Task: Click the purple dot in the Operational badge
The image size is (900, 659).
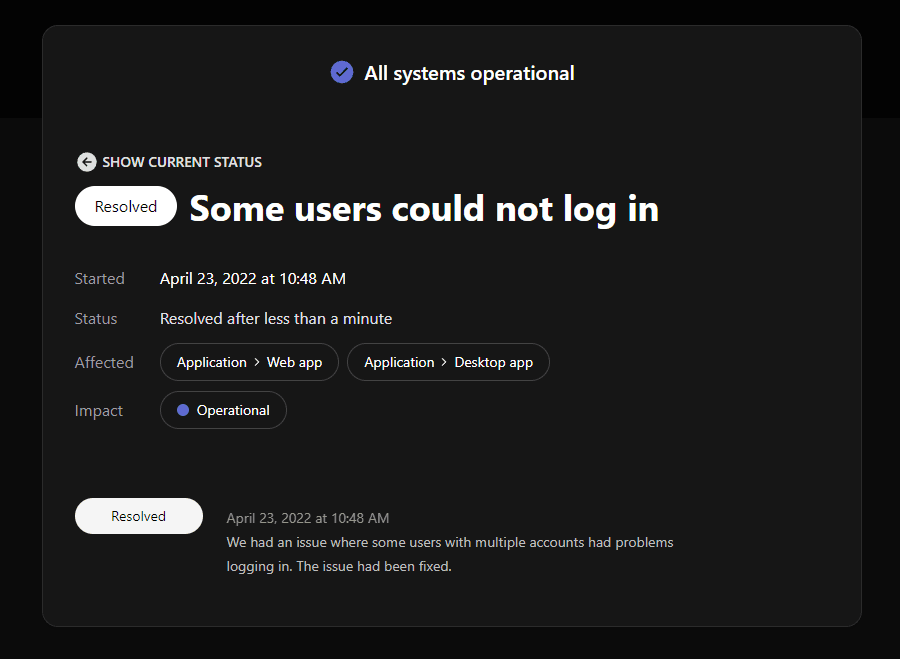Action: (183, 410)
